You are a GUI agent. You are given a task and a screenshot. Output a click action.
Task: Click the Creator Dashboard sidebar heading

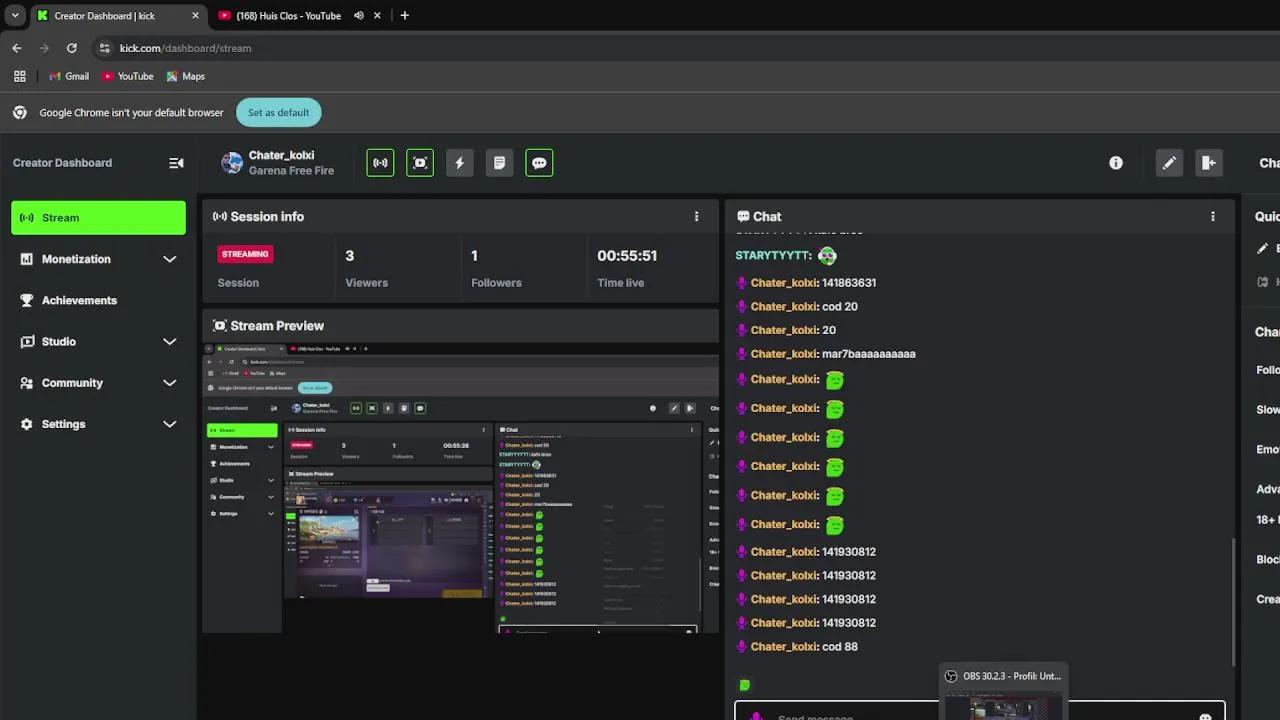62,163
